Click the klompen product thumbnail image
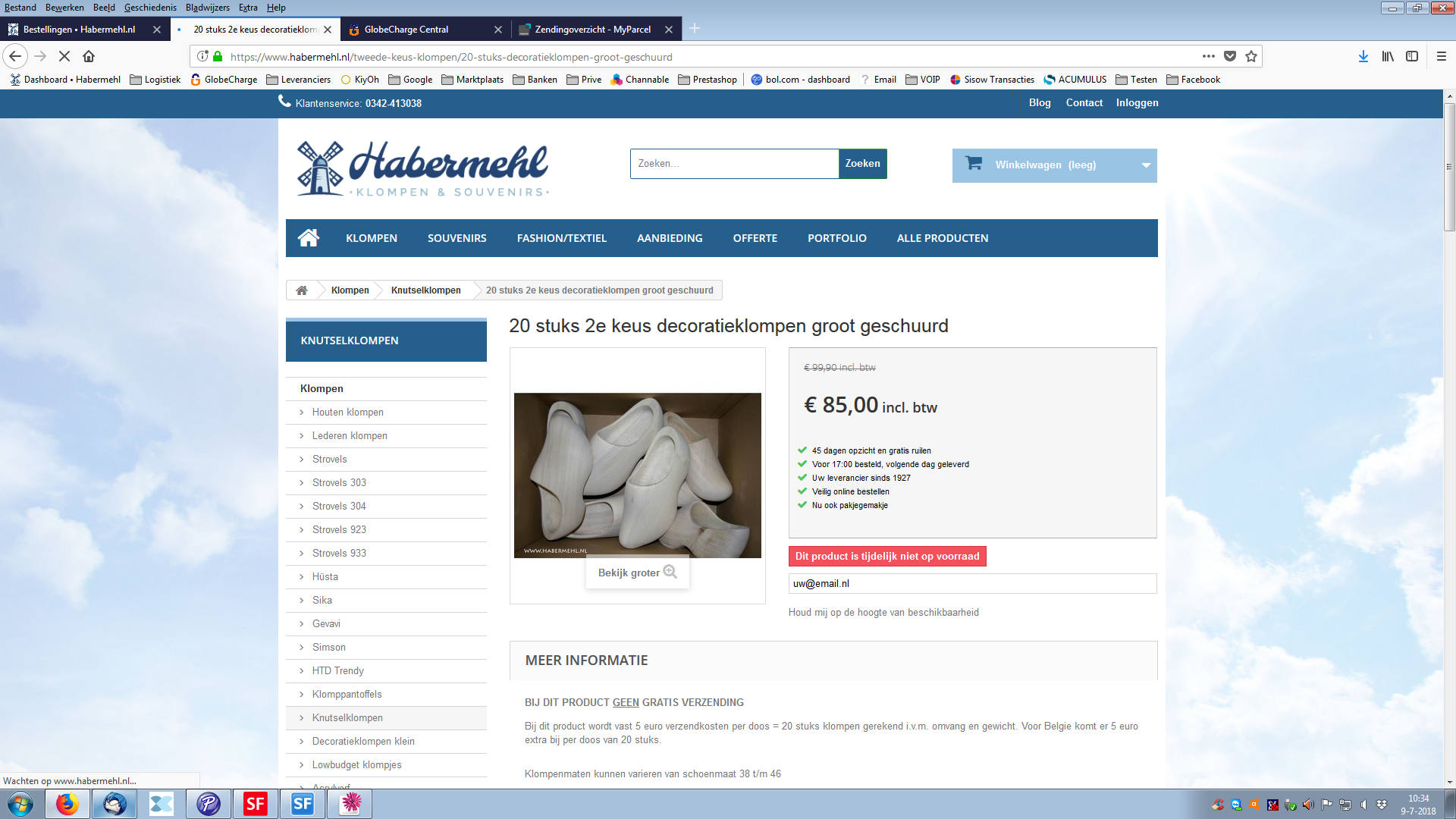 pos(637,475)
